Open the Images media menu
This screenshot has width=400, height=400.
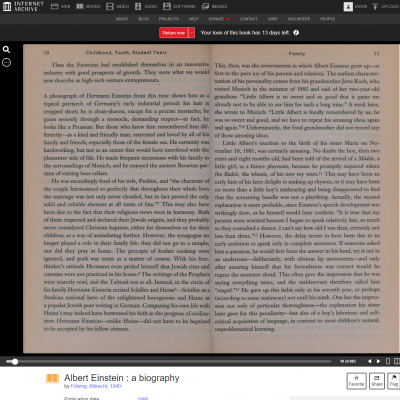pos(214,6)
